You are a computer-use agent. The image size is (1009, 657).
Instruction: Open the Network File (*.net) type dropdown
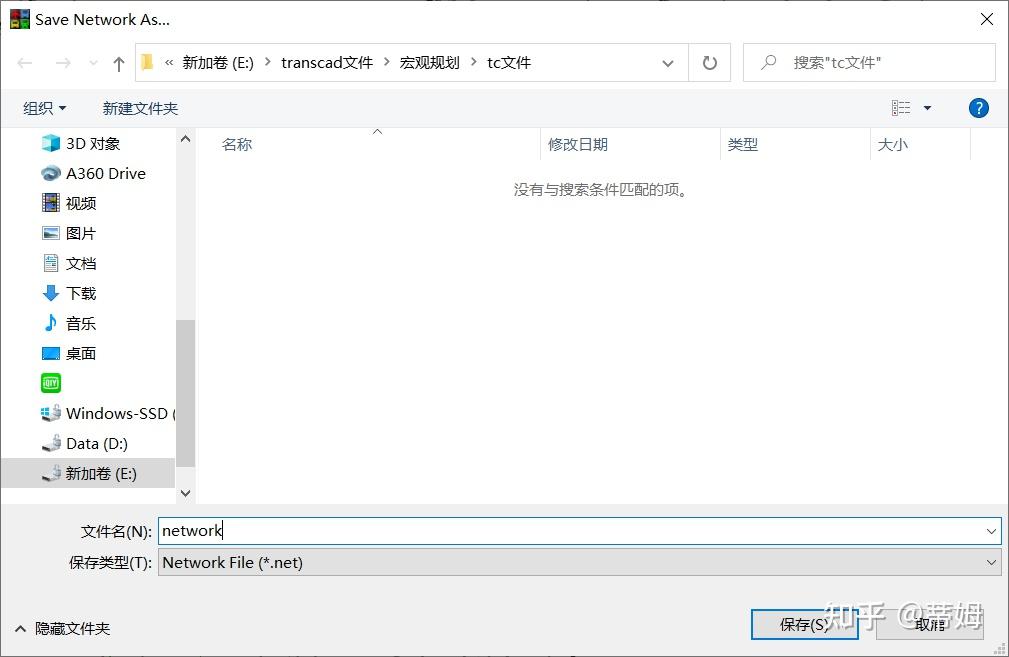click(x=990, y=562)
